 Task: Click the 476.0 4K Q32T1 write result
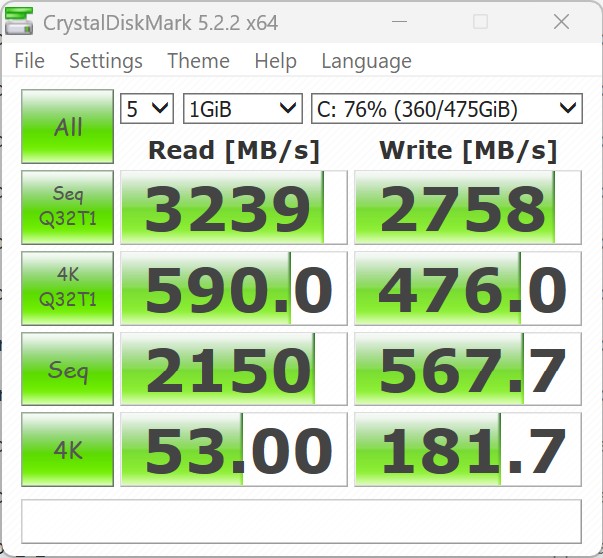pyautogui.click(x=468, y=288)
